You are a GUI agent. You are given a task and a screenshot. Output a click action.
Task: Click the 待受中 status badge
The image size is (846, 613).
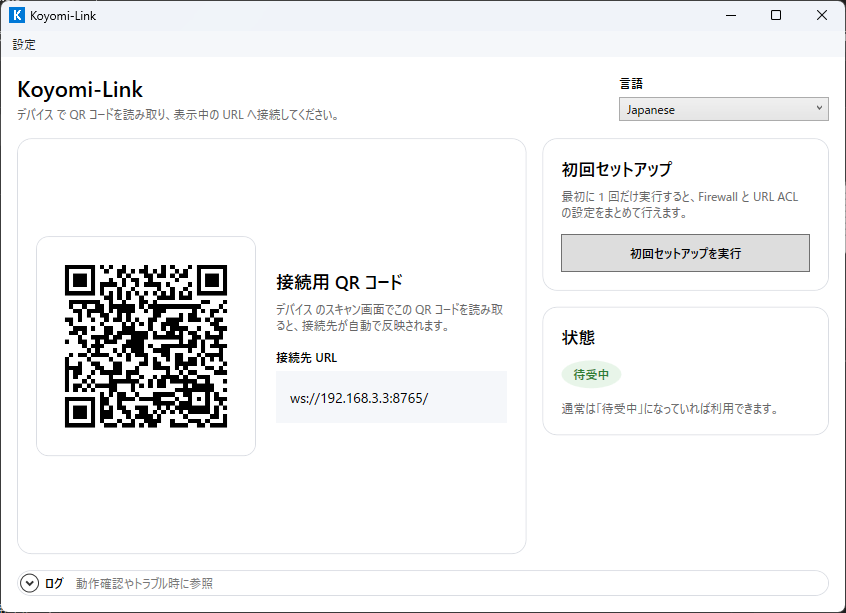[x=591, y=375]
